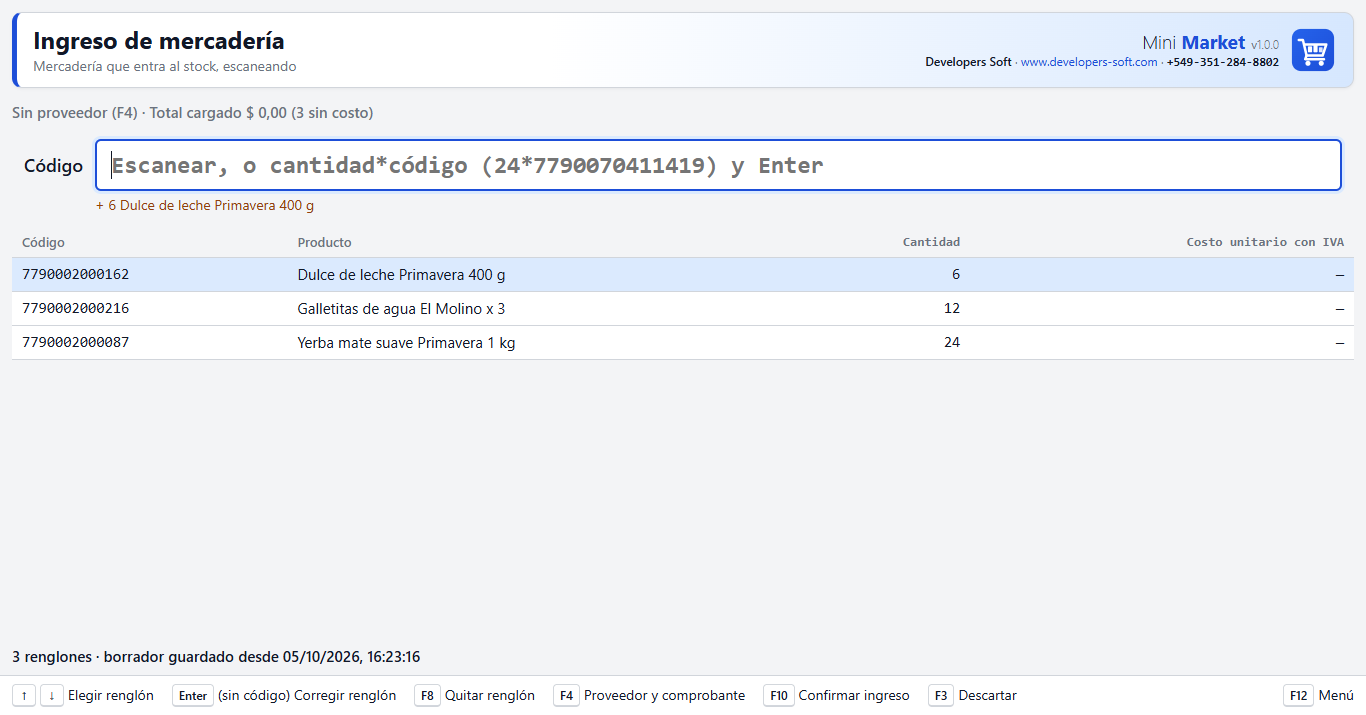Open the menu with F12 key badge
Screen dimensions: 1366x715
1298,696
